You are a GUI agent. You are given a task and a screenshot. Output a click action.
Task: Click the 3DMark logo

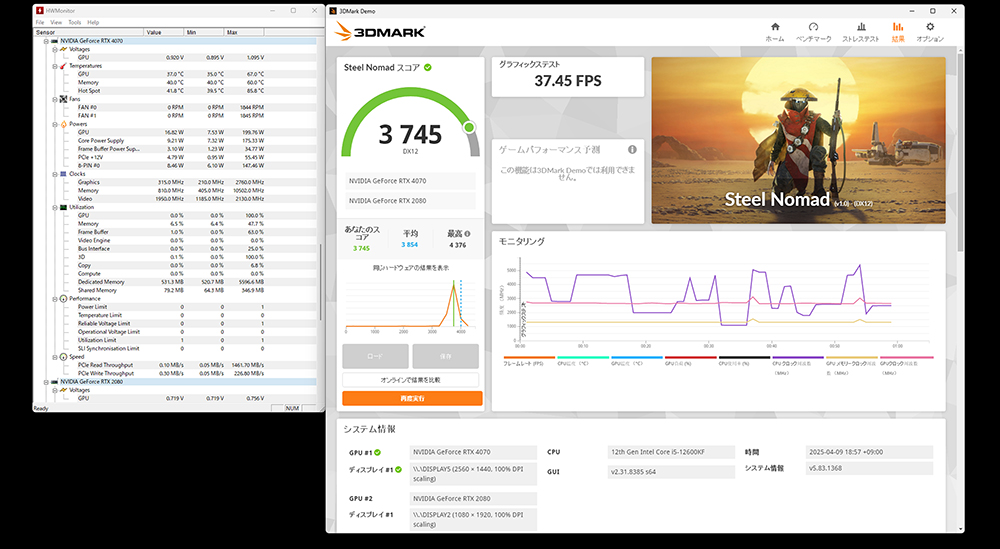coord(380,31)
